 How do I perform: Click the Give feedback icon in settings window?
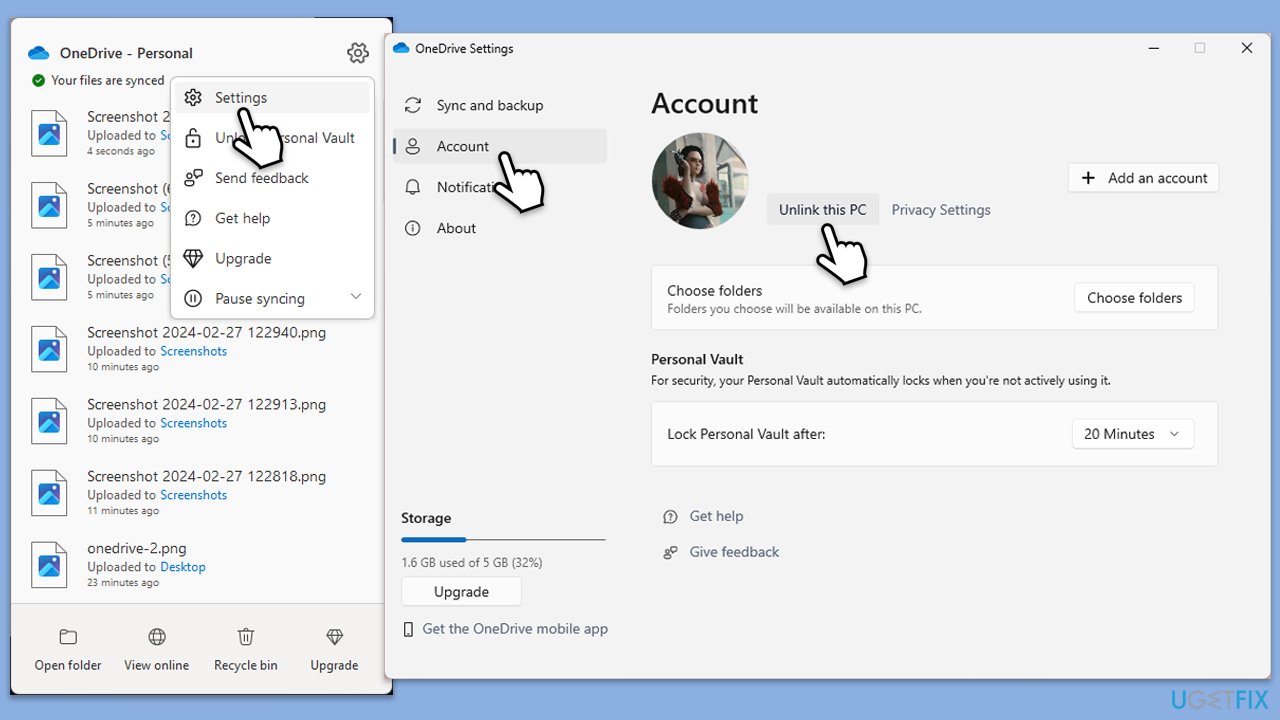click(x=671, y=552)
